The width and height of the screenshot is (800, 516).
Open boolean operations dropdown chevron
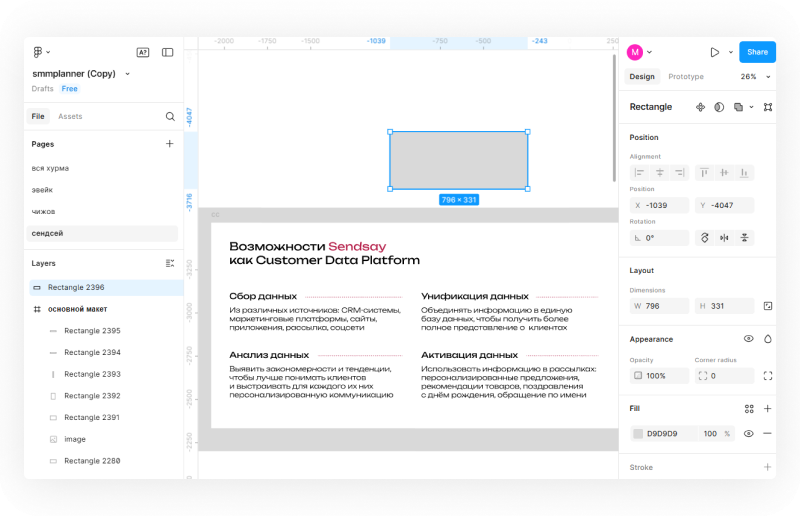[751, 107]
